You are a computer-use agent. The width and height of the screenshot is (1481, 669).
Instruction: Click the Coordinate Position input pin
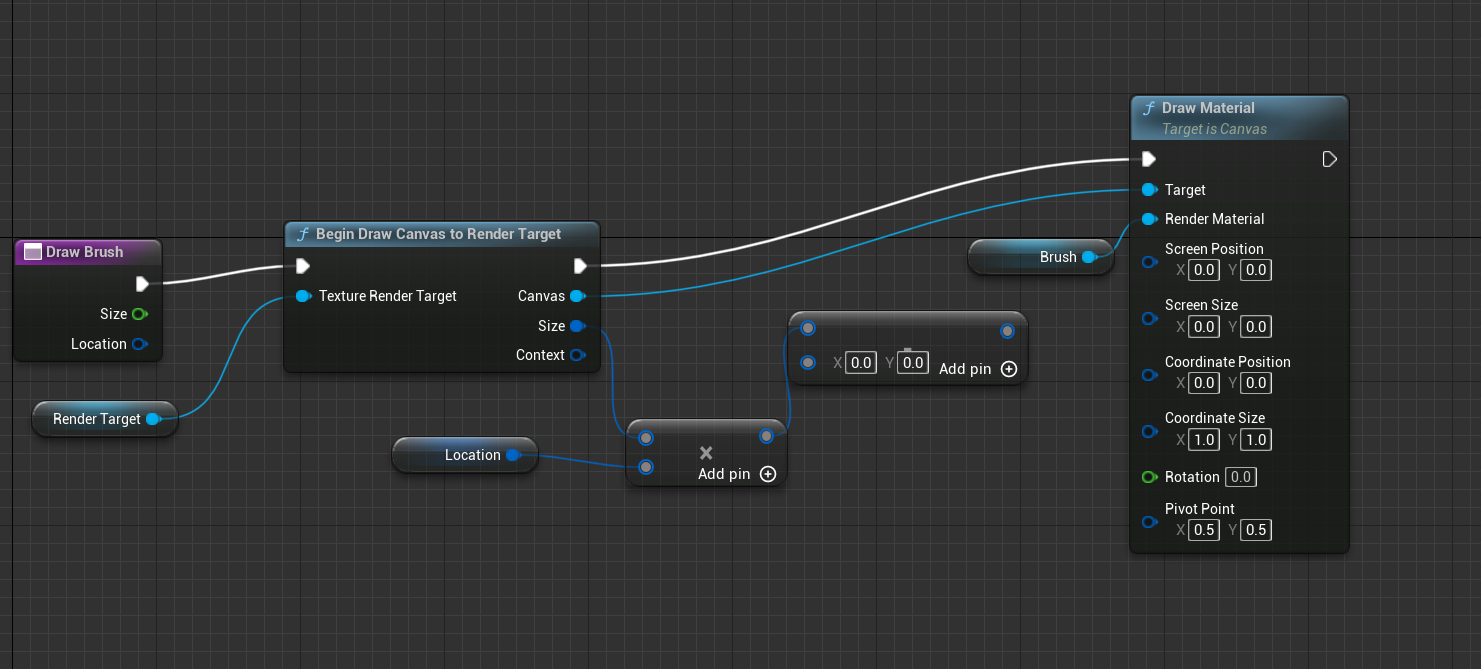pos(1149,375)
